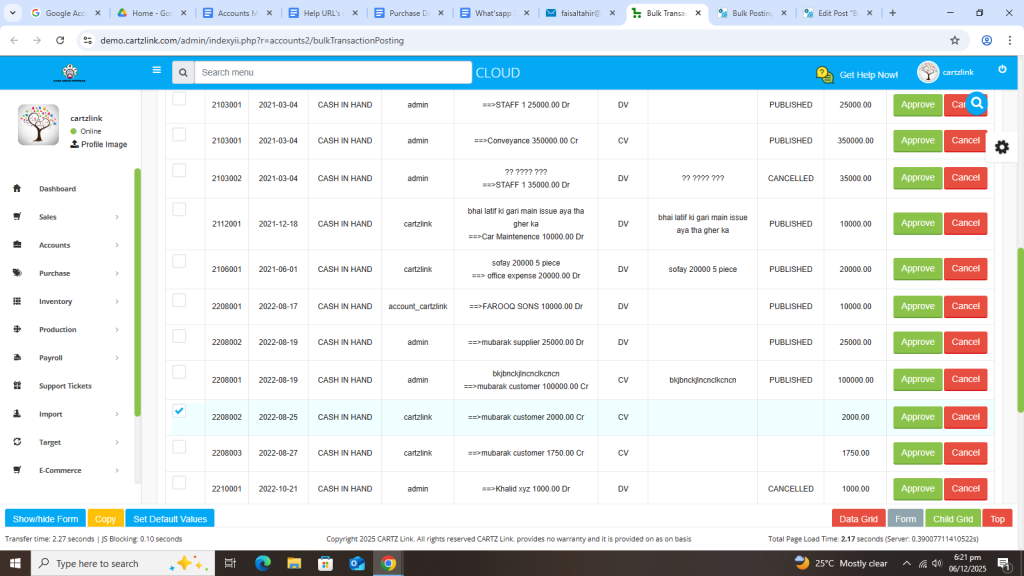This screenshot has height=576, width=1024.
Task: Cancel the Khalid xyz 1000.00 transaction
Action: point(965,488)
